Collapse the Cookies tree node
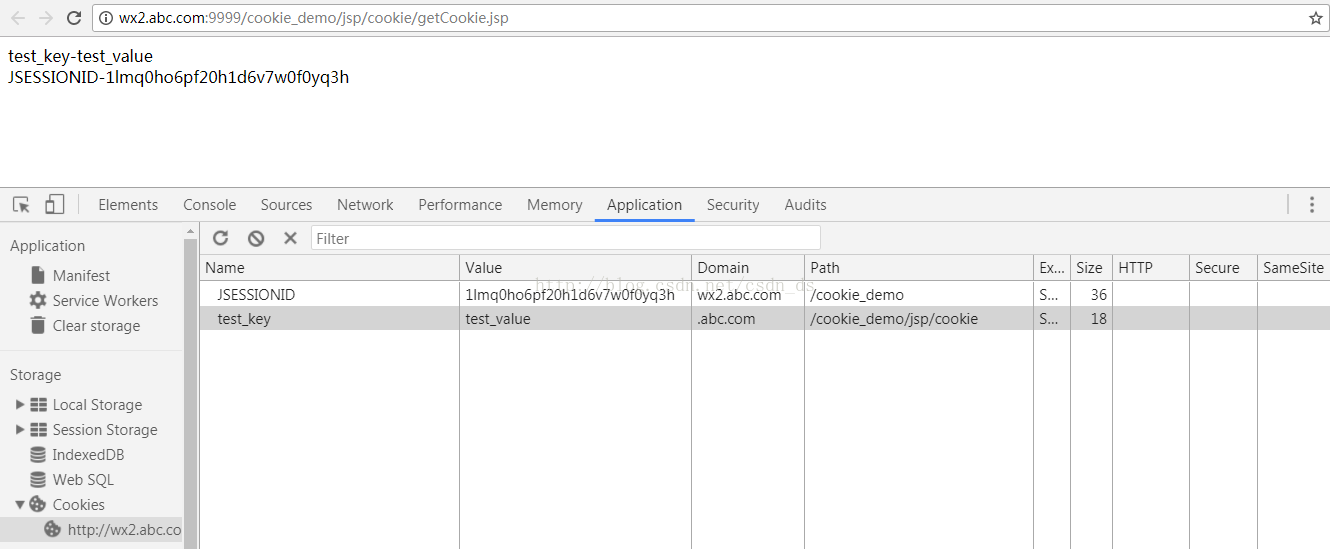The width and height of the screenshot is (1330, 549). pos(20,504)
